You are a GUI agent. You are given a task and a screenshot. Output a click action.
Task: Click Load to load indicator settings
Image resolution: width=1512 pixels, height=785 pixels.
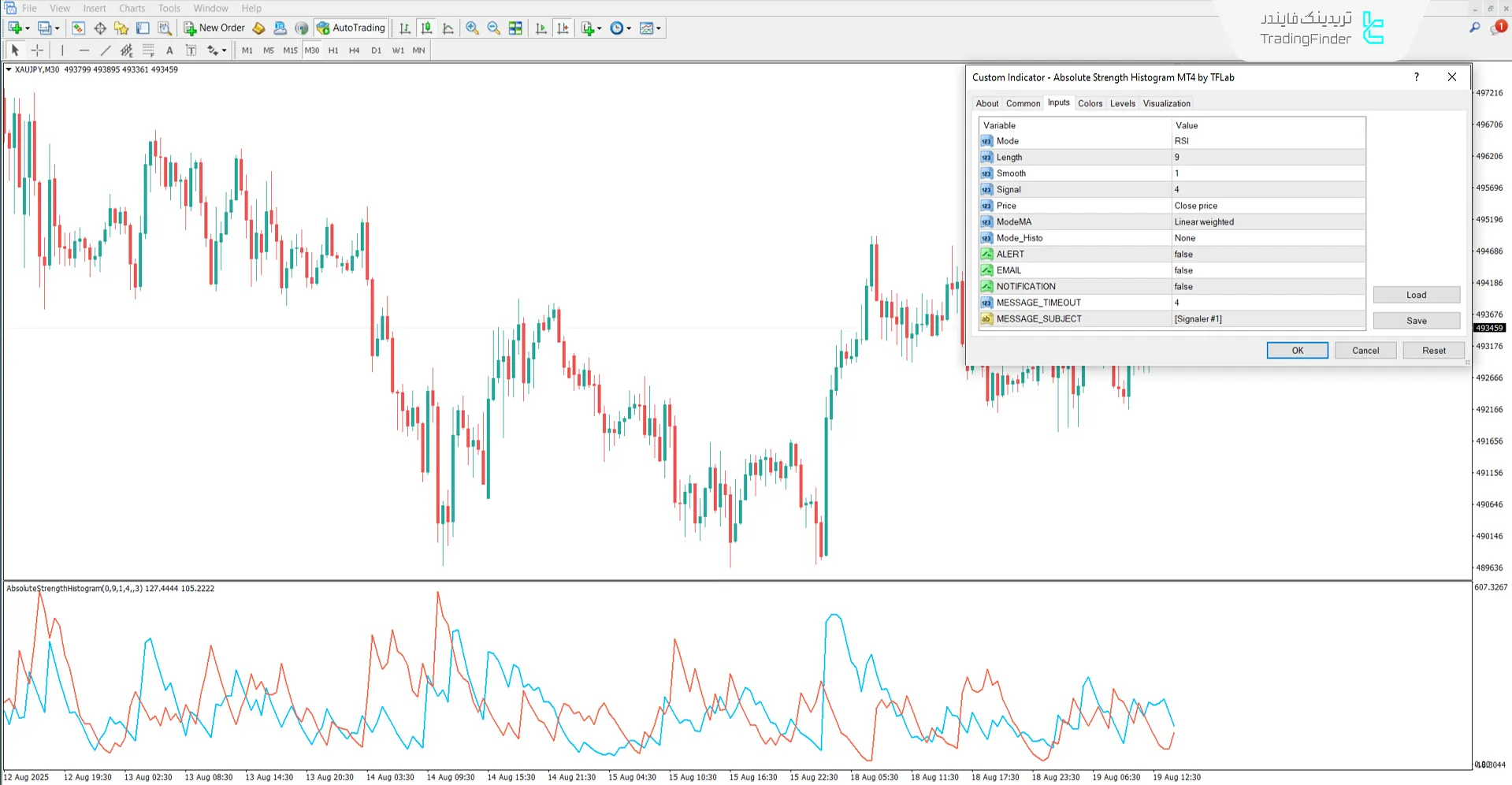click(1416, 294)
